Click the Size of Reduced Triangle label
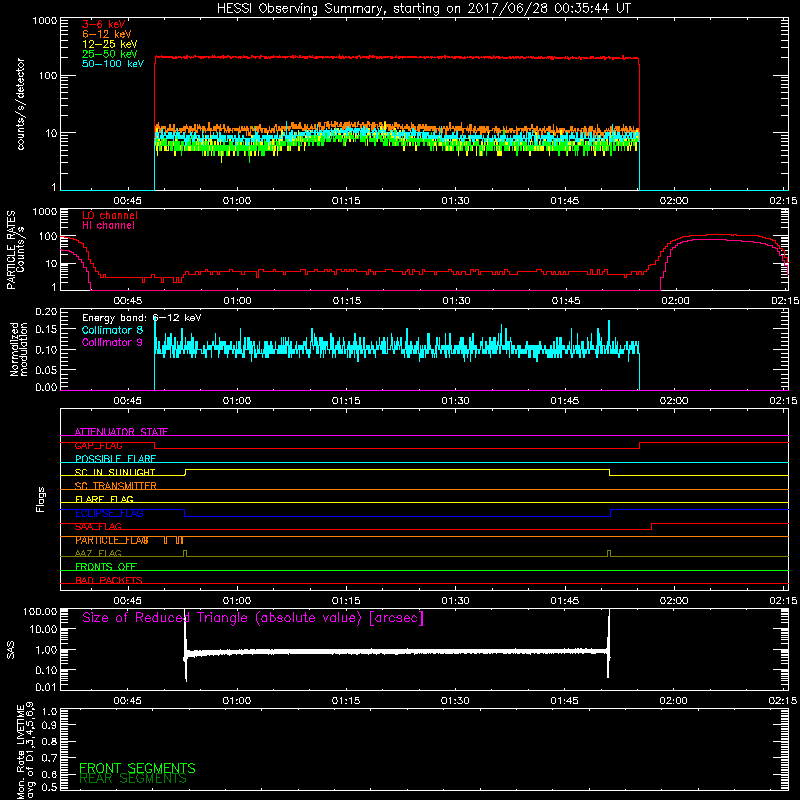 click(253, 618)
